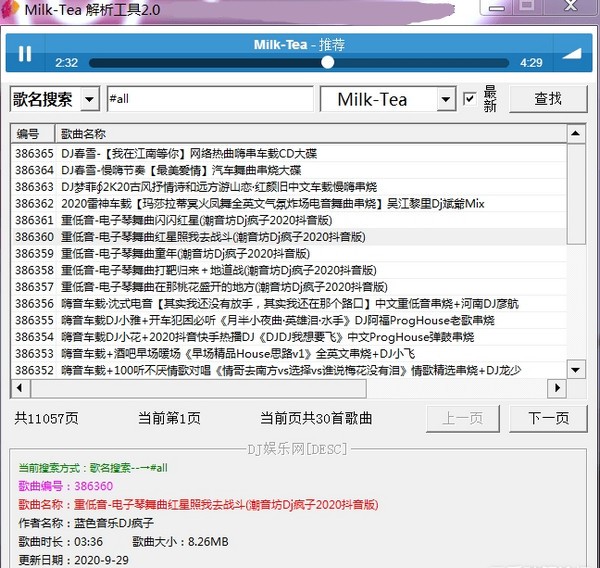Sort by the 编号 column header
The height and width of the screenshot is (568, 600).
click(28, 134)
